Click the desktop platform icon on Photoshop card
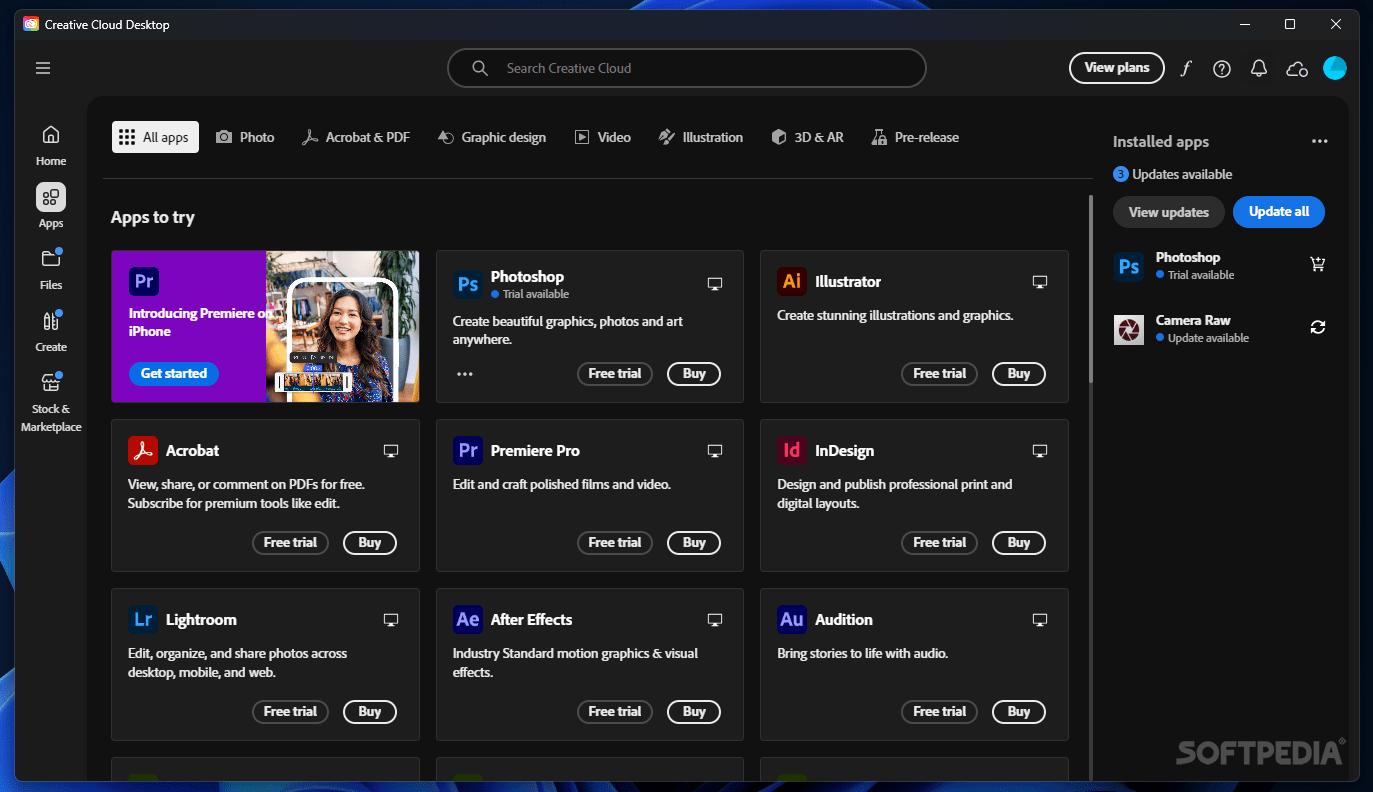The image size is (1373, 792). [x=715, y=284]
